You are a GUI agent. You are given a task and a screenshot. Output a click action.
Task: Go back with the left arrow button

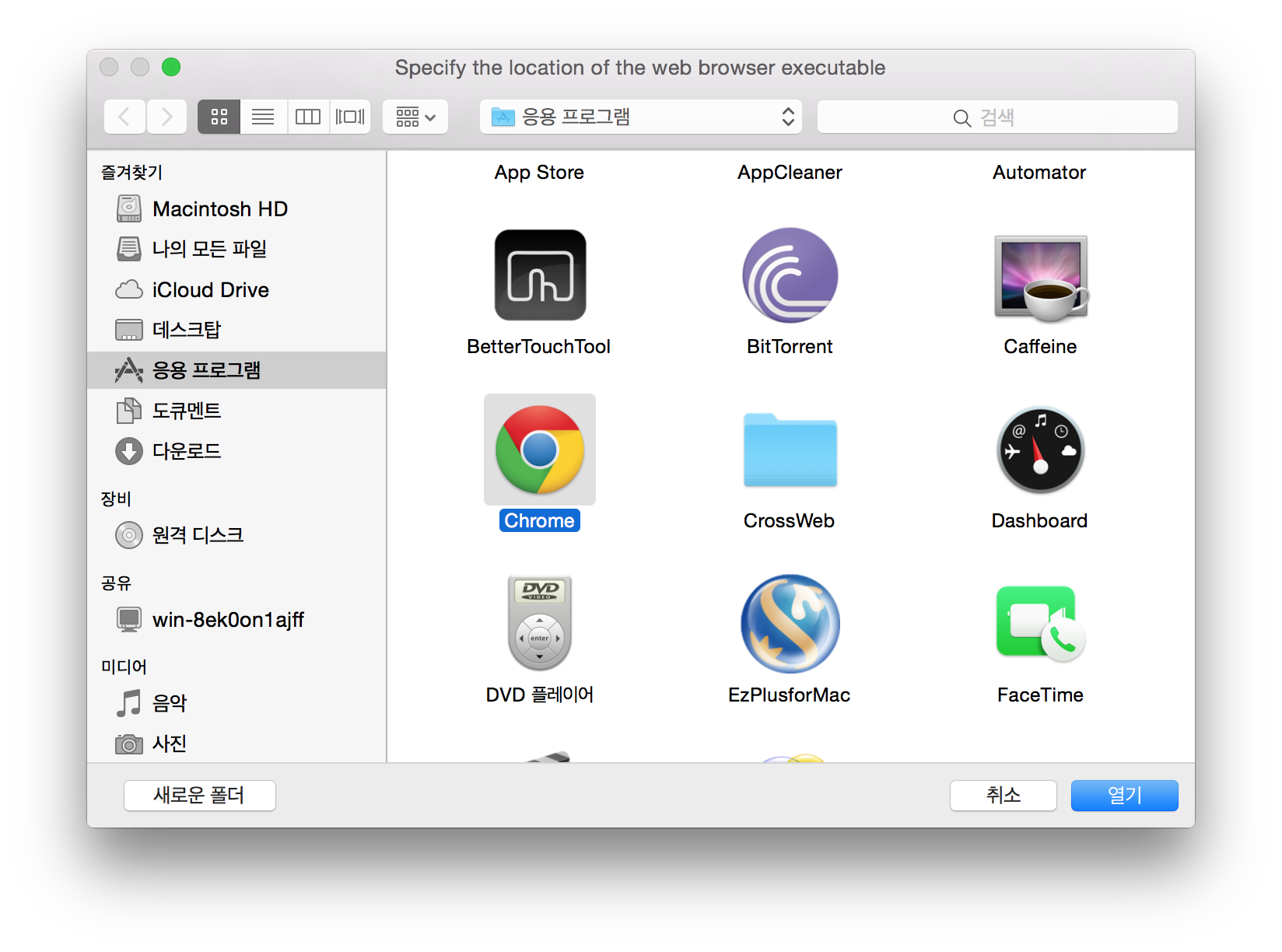[124, 117]
